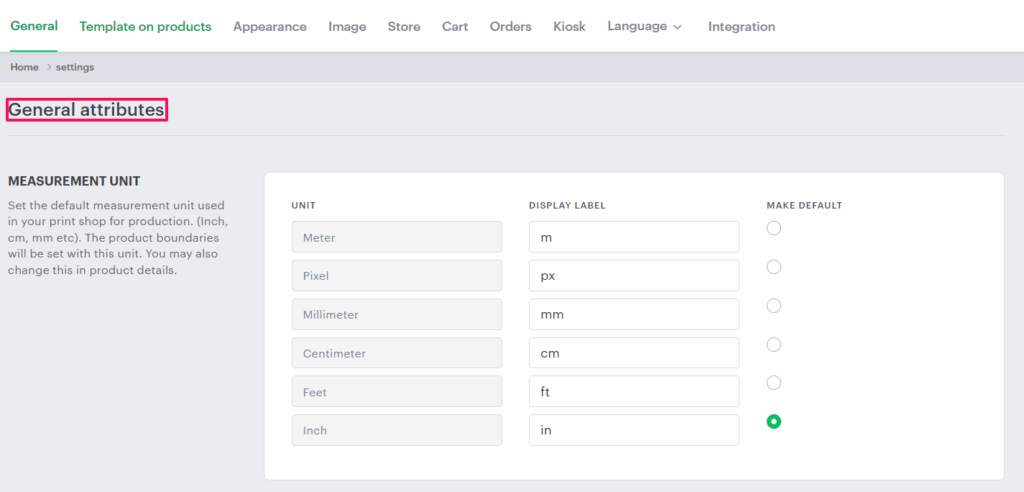Choose Millimeter as the default unit
Viewport: 1024px width, 492px height.
tap(774, 306)
